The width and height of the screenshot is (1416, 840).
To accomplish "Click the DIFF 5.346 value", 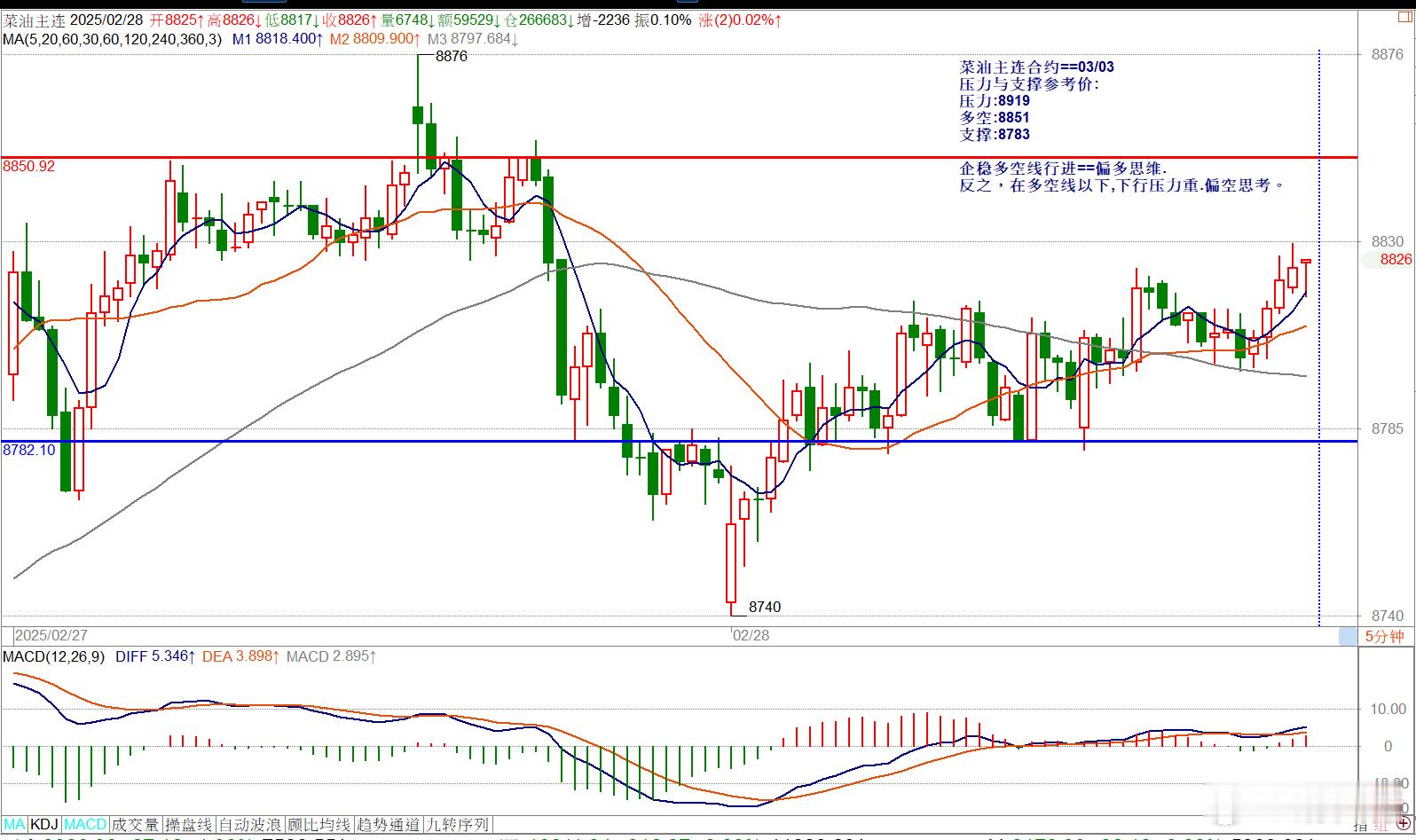I will [154, 656].
